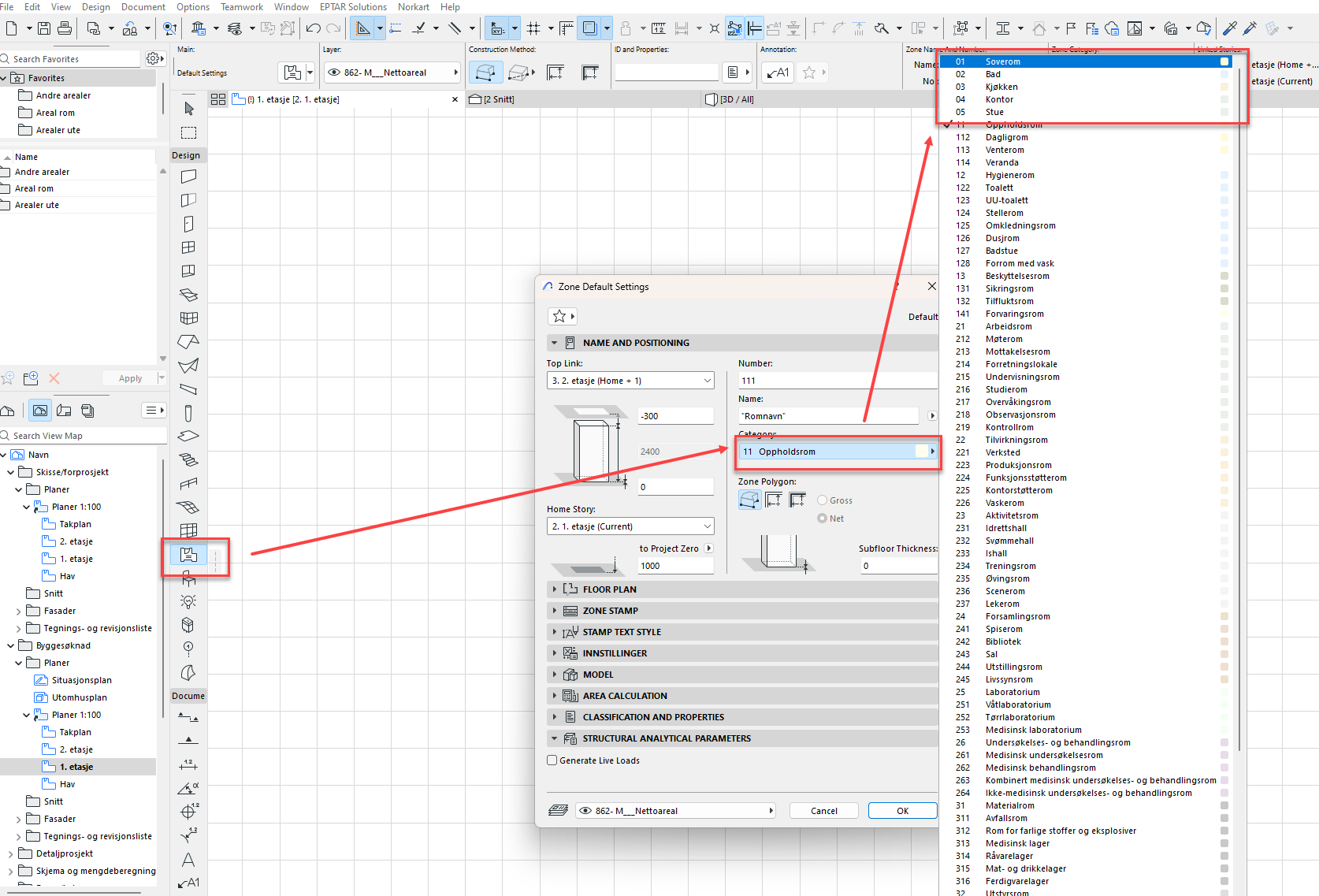Click the Cancel button in the dialog

pos(824,811)
